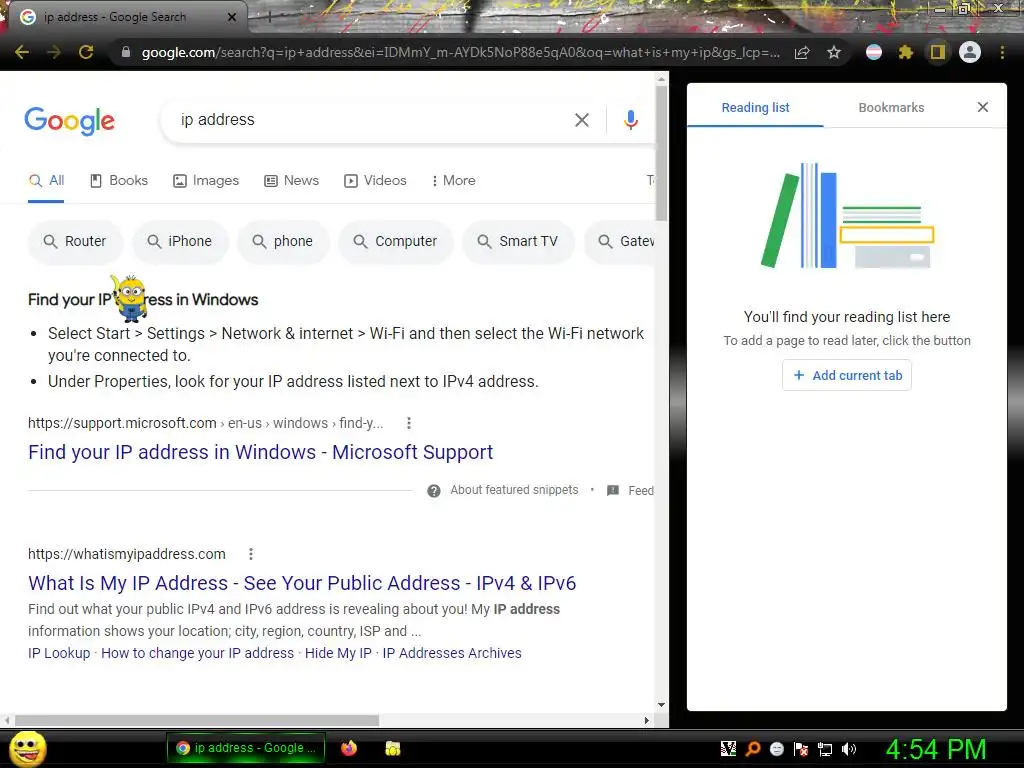Viewport: 1024px width, 768px height.
Task: Clear the search box text
Action: pos(581,120)
